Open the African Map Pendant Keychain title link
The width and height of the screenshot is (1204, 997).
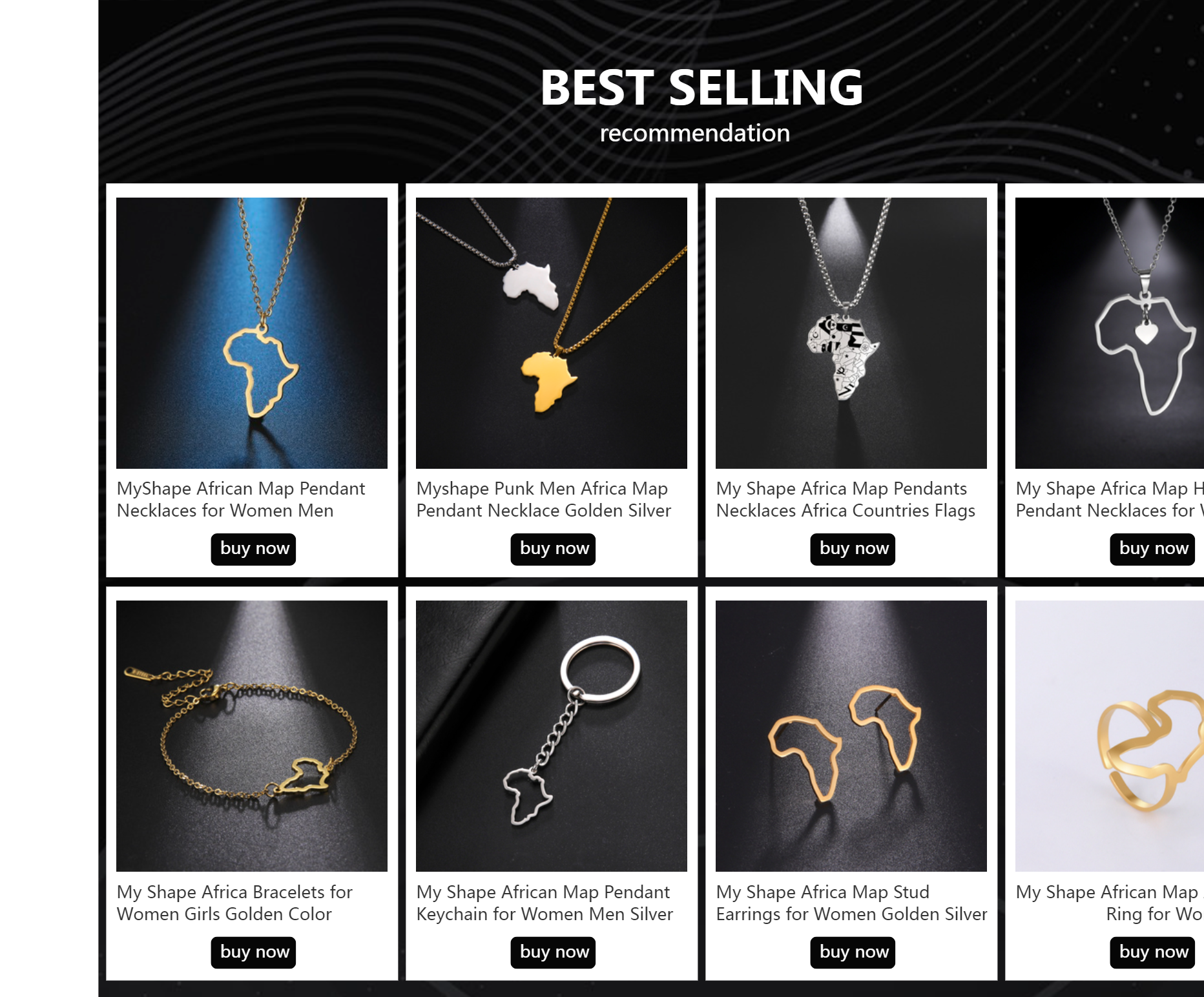point(545,903)
